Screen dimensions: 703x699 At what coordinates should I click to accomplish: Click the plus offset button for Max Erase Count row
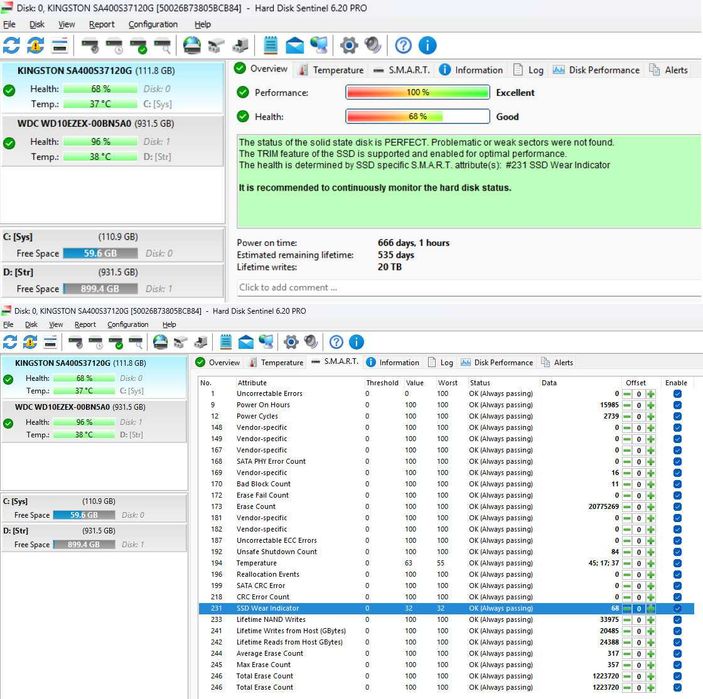point(651,665)
